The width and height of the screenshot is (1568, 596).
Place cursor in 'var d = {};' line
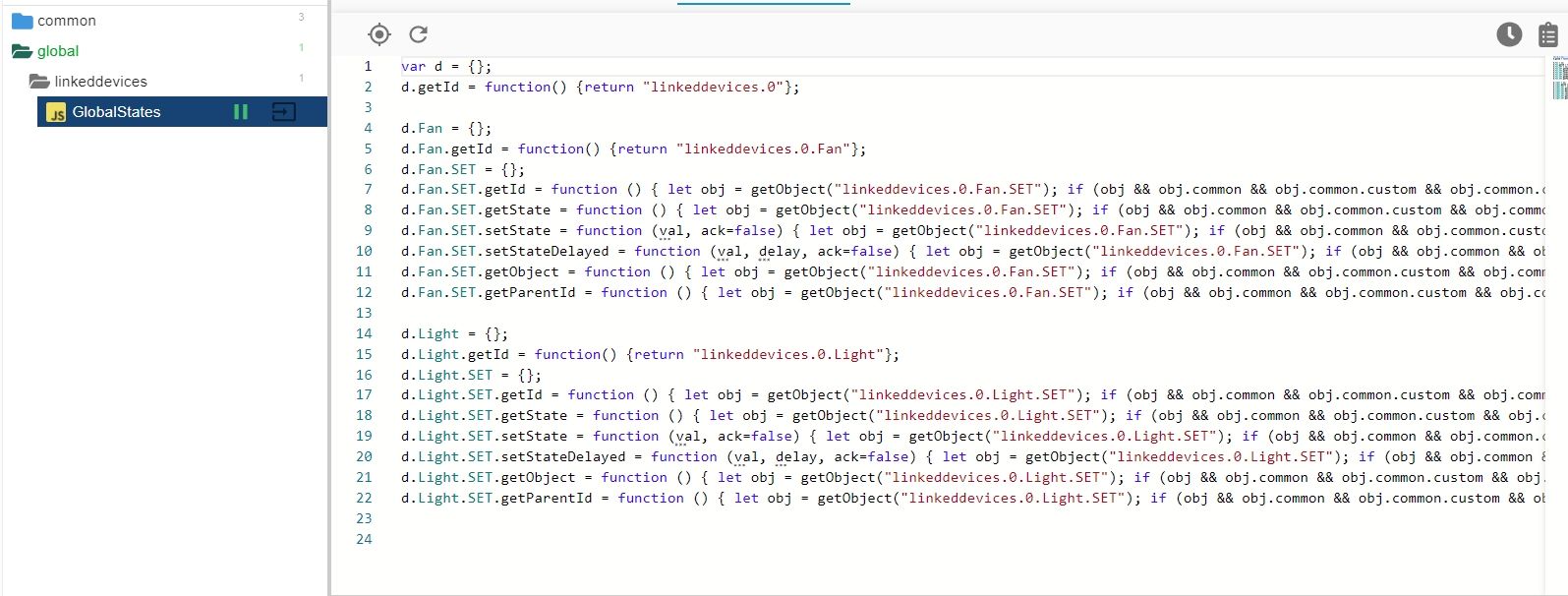point(446,66)
